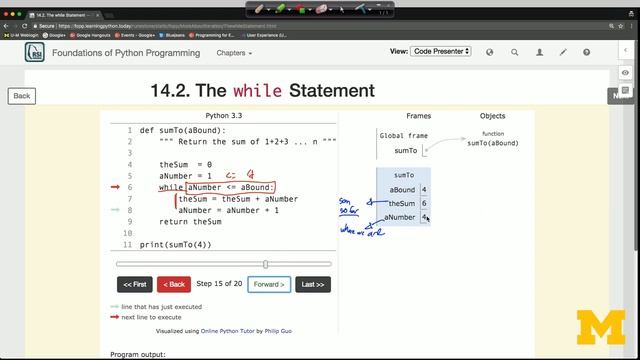
Task: Go back in the browser
Action: 6,26
